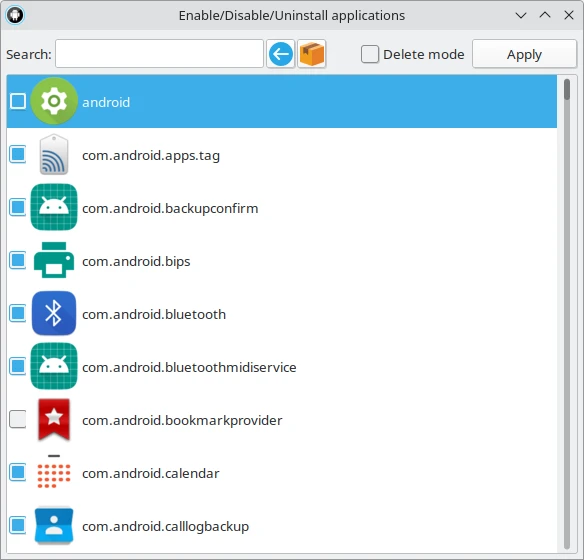Viewport: 584px width, 560px height.
Task: Check the com.android.bookmarkprovider checkbox
Action: click(18, 419)
